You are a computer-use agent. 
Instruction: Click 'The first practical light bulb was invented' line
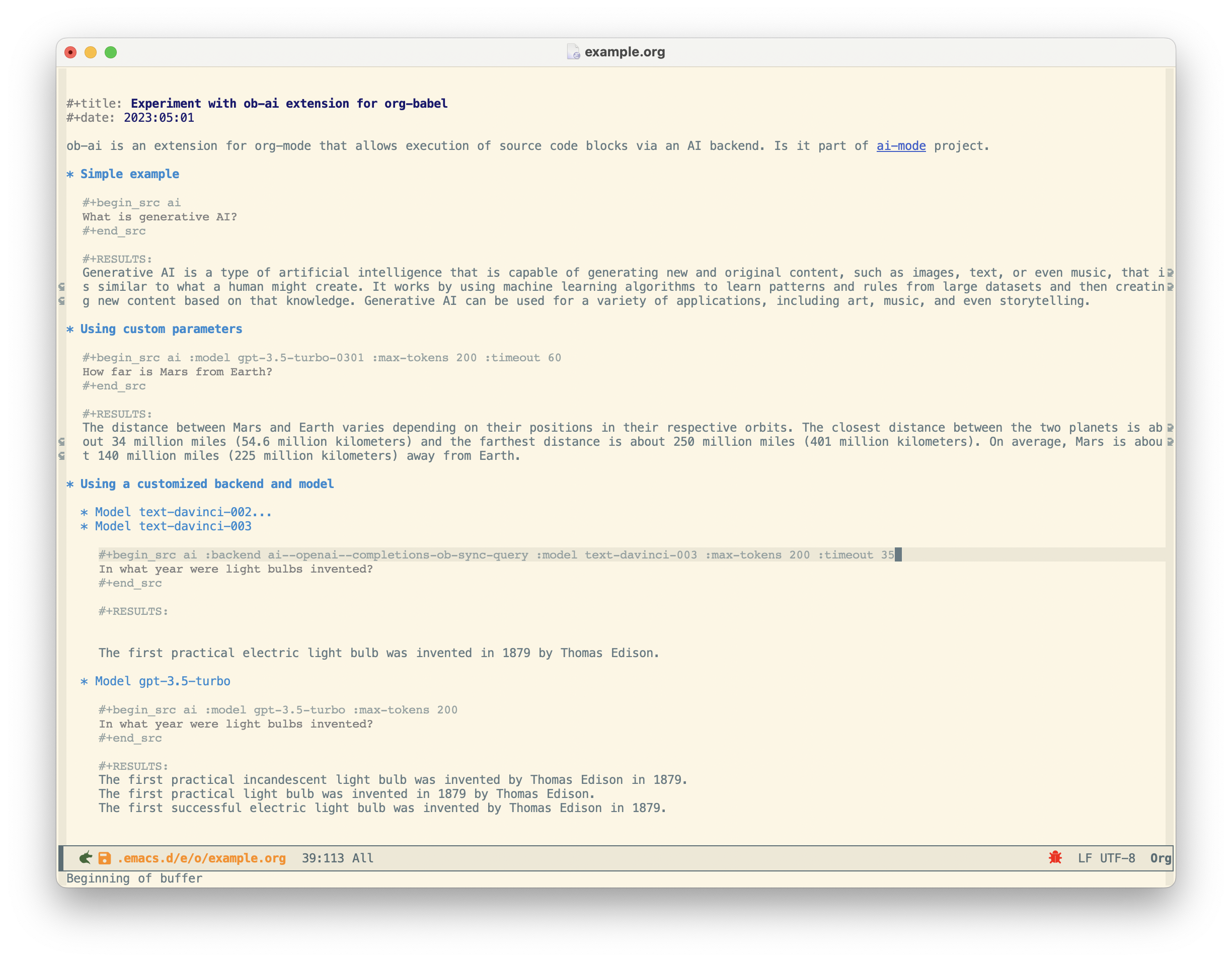tap(347, 794)
